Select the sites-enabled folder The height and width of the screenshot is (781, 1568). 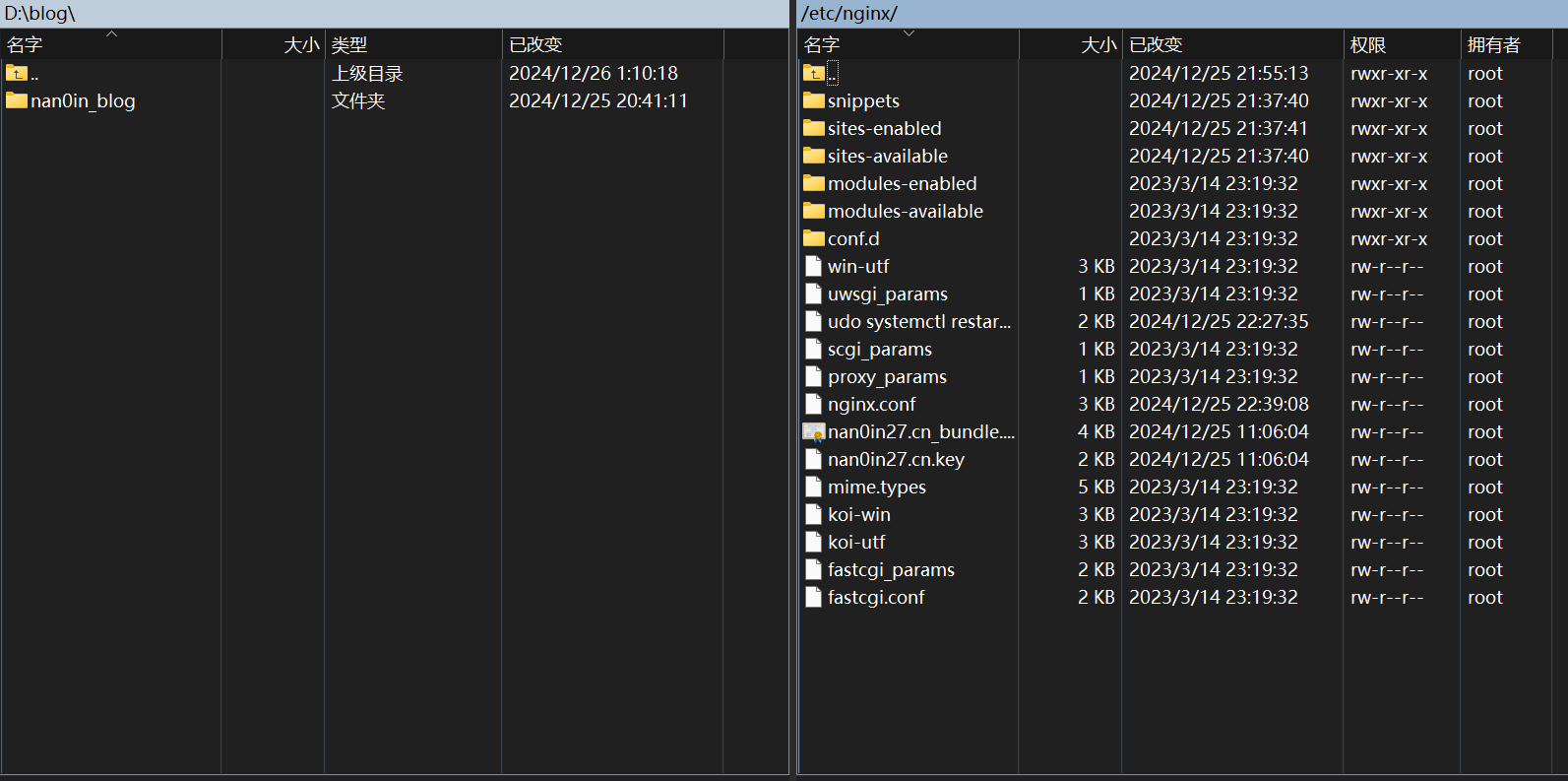[884, 128]
